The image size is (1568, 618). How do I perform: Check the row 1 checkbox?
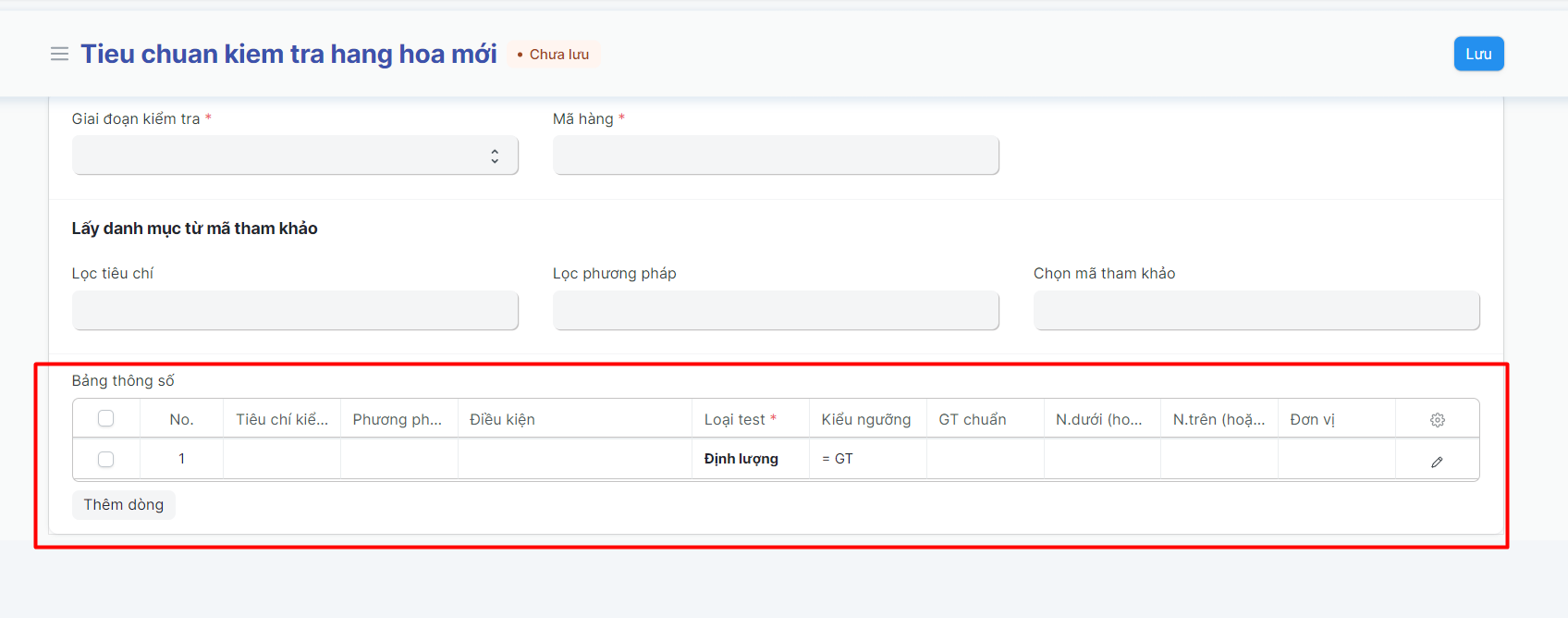106,459
